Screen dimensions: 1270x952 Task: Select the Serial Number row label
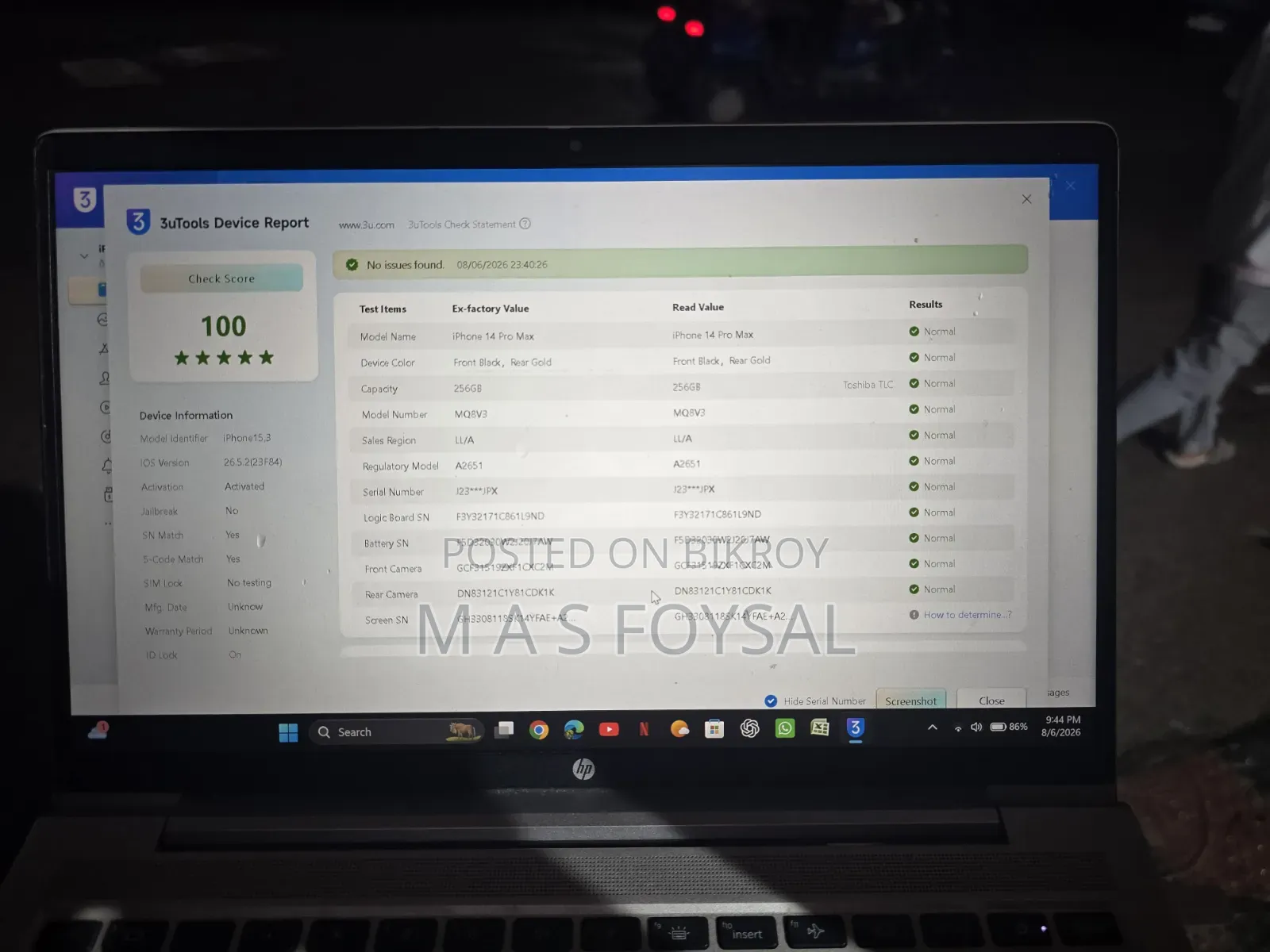tap(393, 493)
